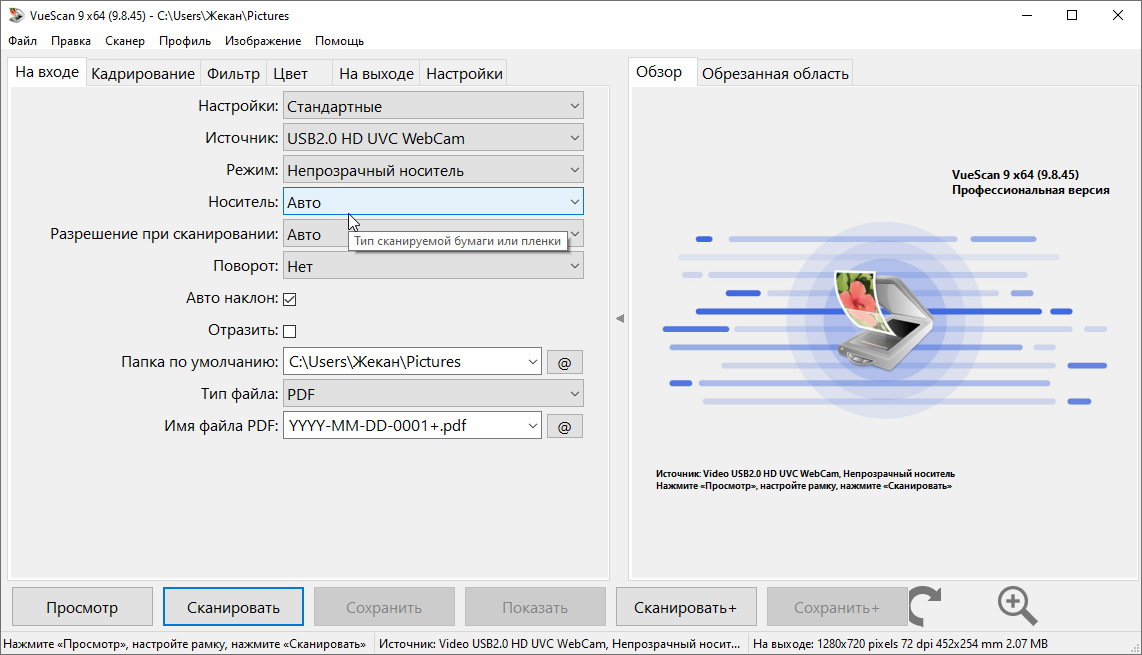Switch to the На выходе tab
1142x655 pixels.
pyautogui.click(x=377, y=74)
